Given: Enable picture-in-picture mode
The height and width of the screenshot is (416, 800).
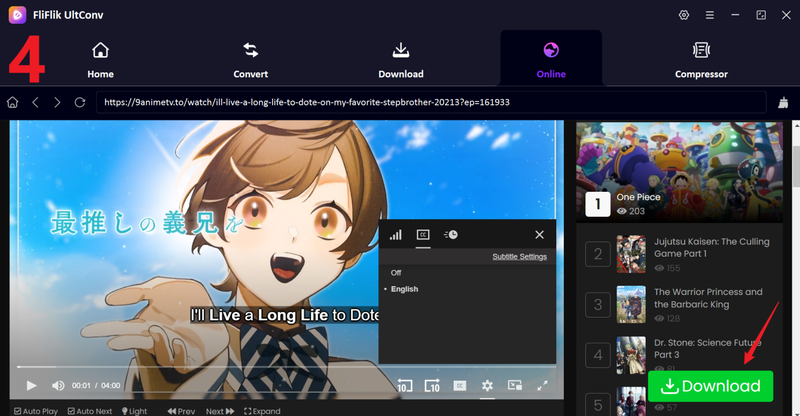Looking at the screenshot, I should click(x=515, y=385).
